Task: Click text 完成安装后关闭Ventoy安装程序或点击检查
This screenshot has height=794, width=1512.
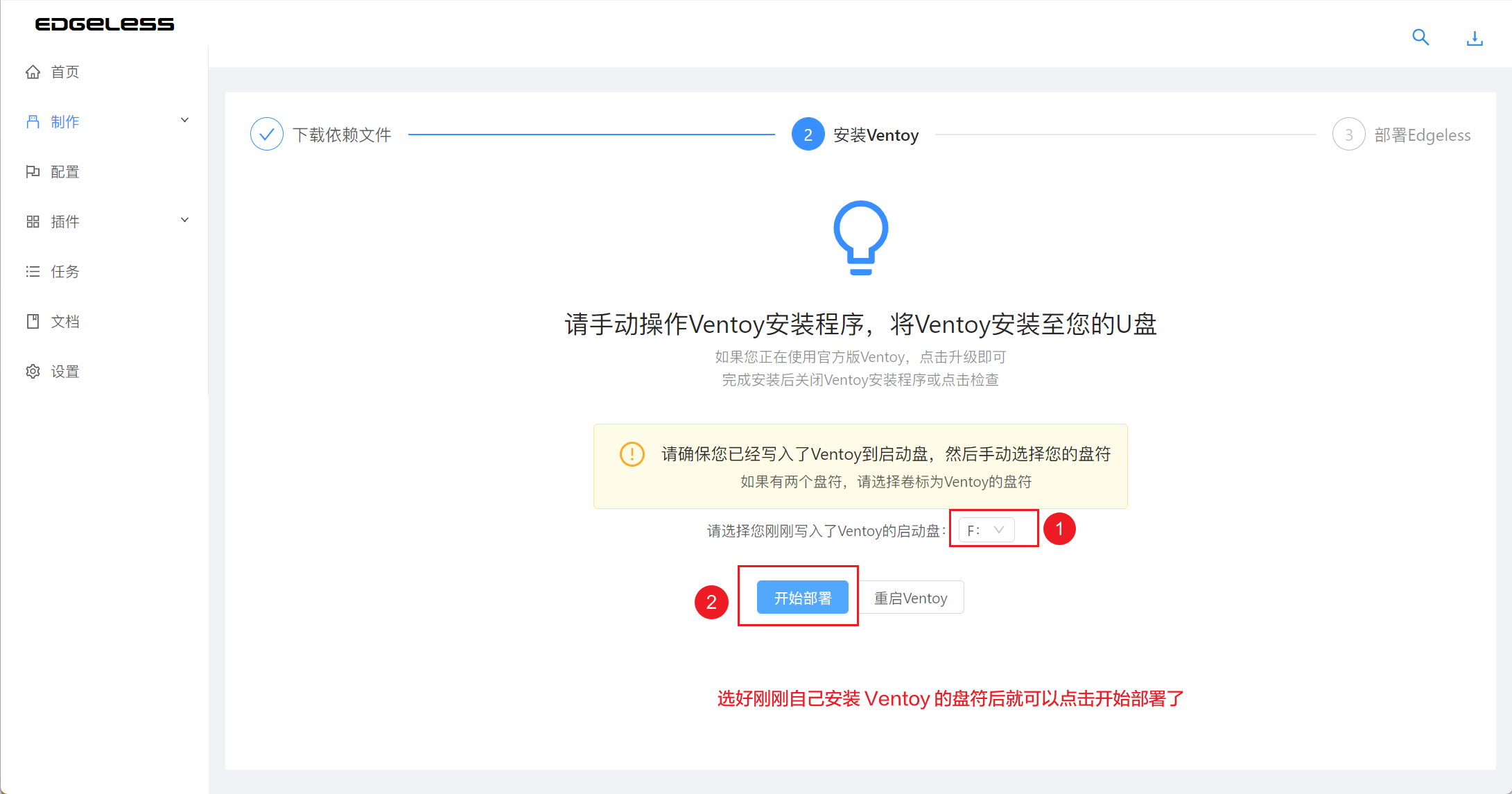Action: click(860, 380)
